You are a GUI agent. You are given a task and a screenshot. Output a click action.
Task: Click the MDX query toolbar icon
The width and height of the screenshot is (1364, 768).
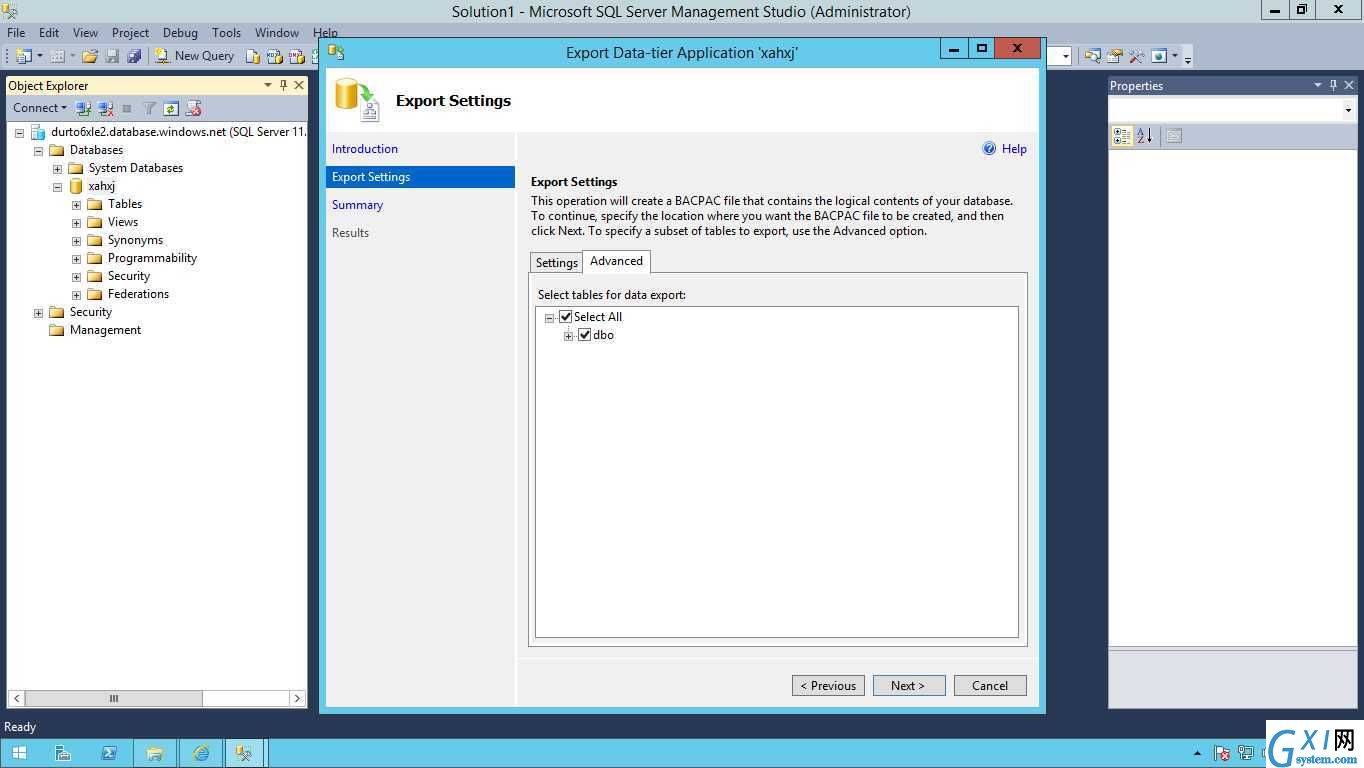tap(275, 56)
